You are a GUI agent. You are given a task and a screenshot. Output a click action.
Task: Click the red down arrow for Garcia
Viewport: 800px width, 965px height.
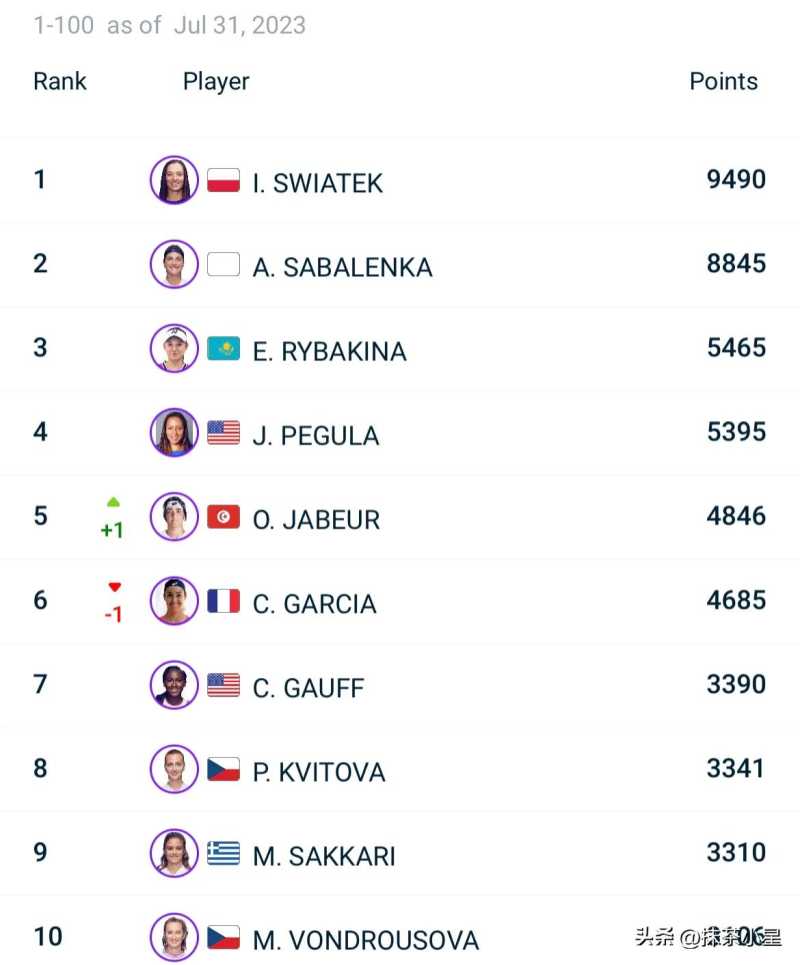click(114, 587)
